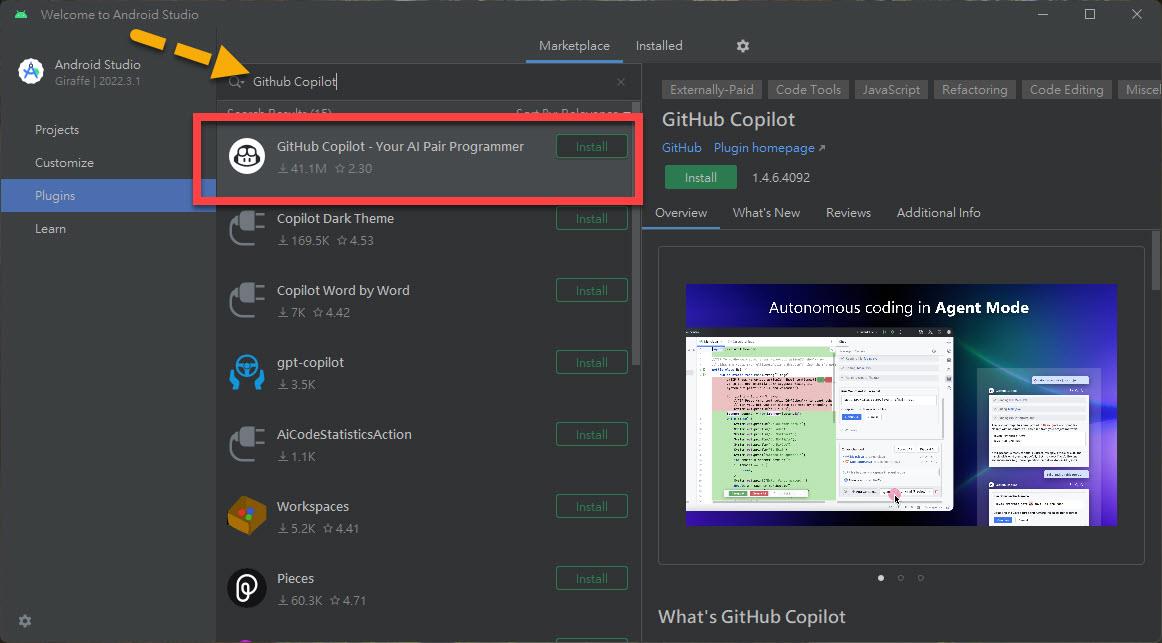
Task: Select the second carousel dot under the screenshot
Action: 901,577
